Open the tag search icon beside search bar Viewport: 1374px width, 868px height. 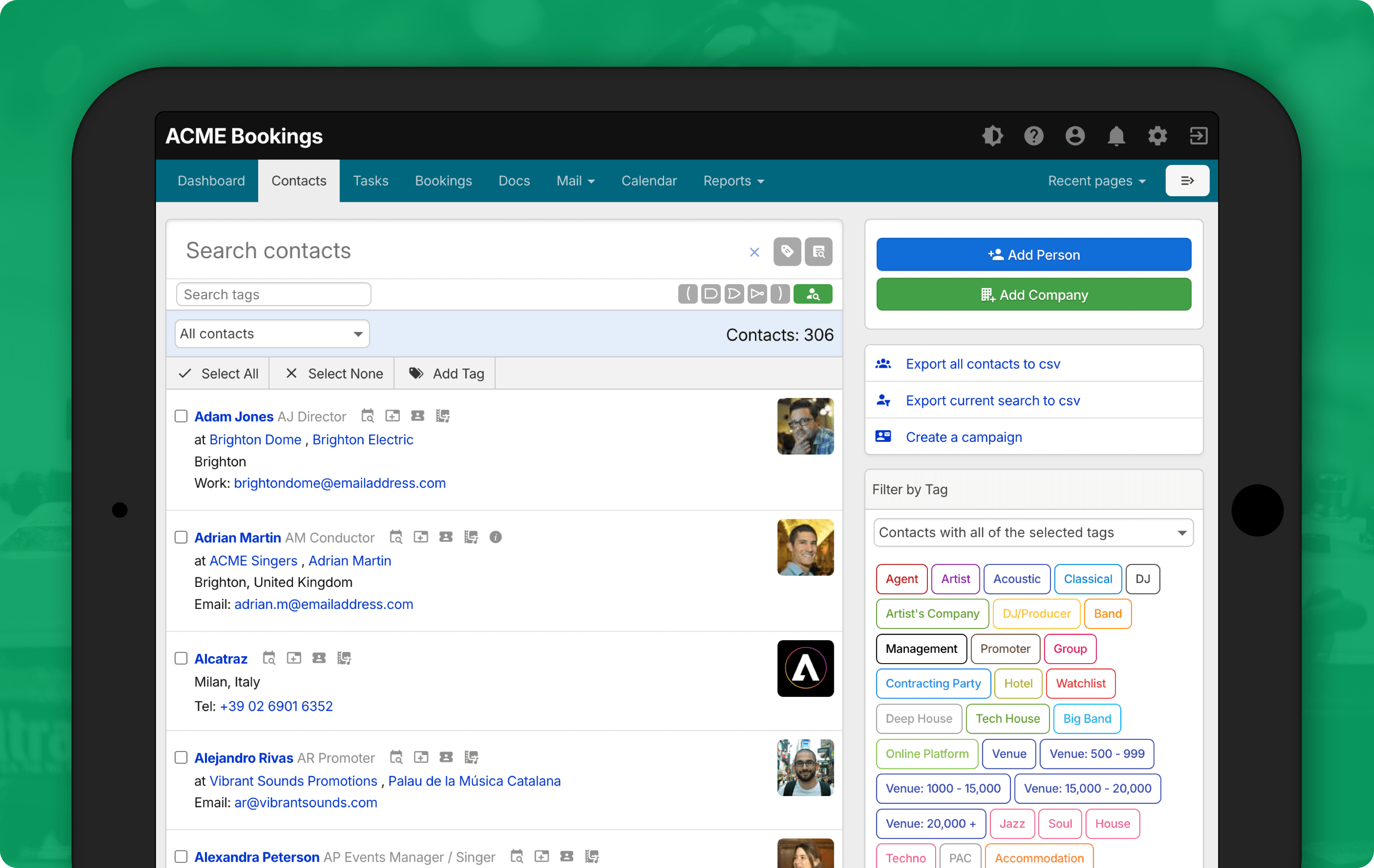click(787, 252)
